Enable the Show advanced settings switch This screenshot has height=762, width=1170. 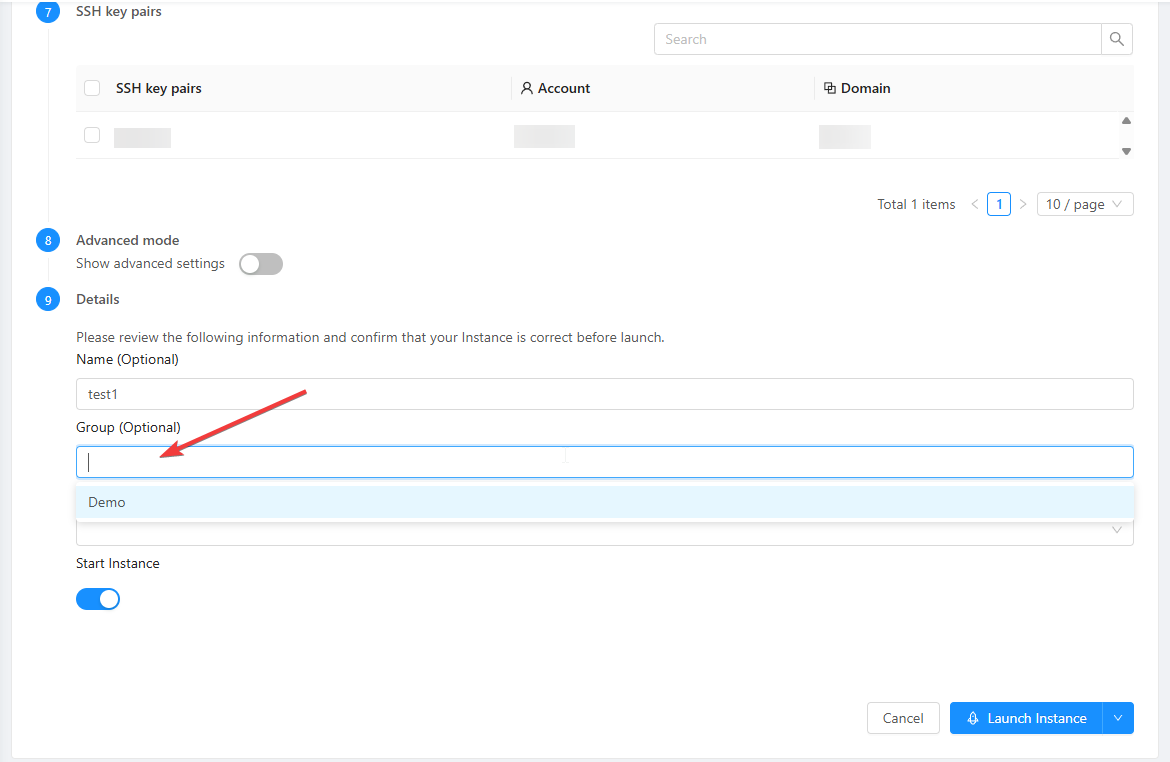click(261, 264)
